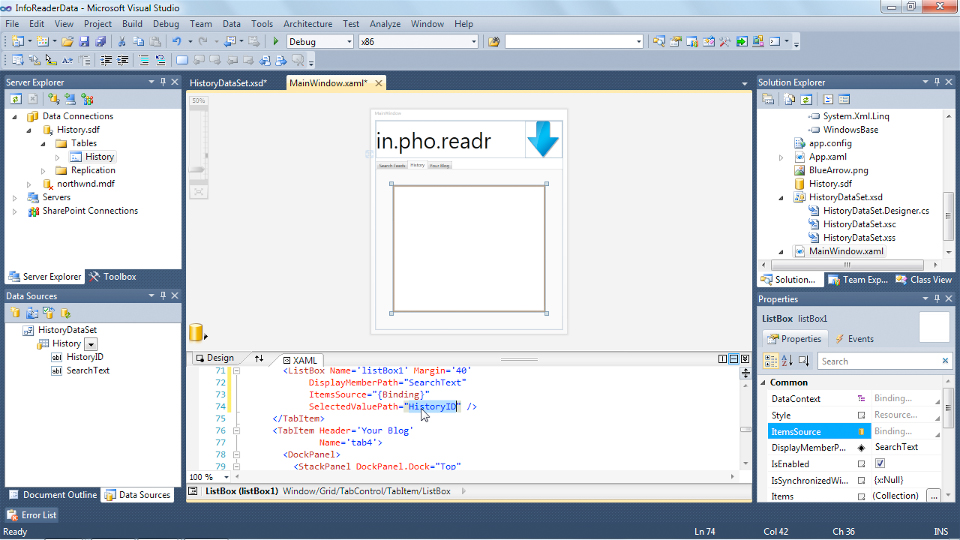Click vertical split view toggle in editor
This screenshot has height=540, width=960.
[x=722, y=359]
